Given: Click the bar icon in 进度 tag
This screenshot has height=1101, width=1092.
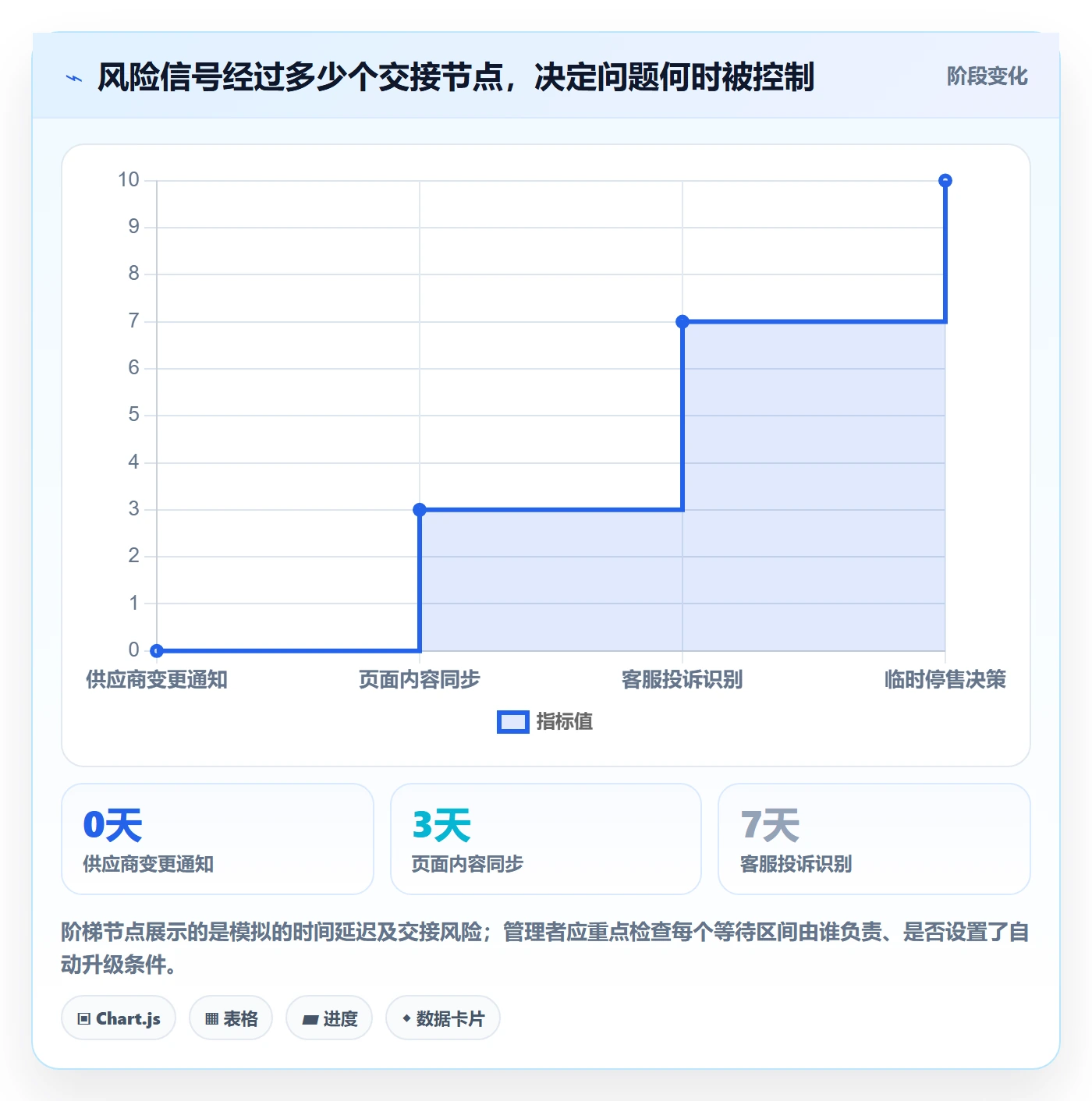Looking at the screenshot, I should pyautogui.click(x=310, y=1019).
